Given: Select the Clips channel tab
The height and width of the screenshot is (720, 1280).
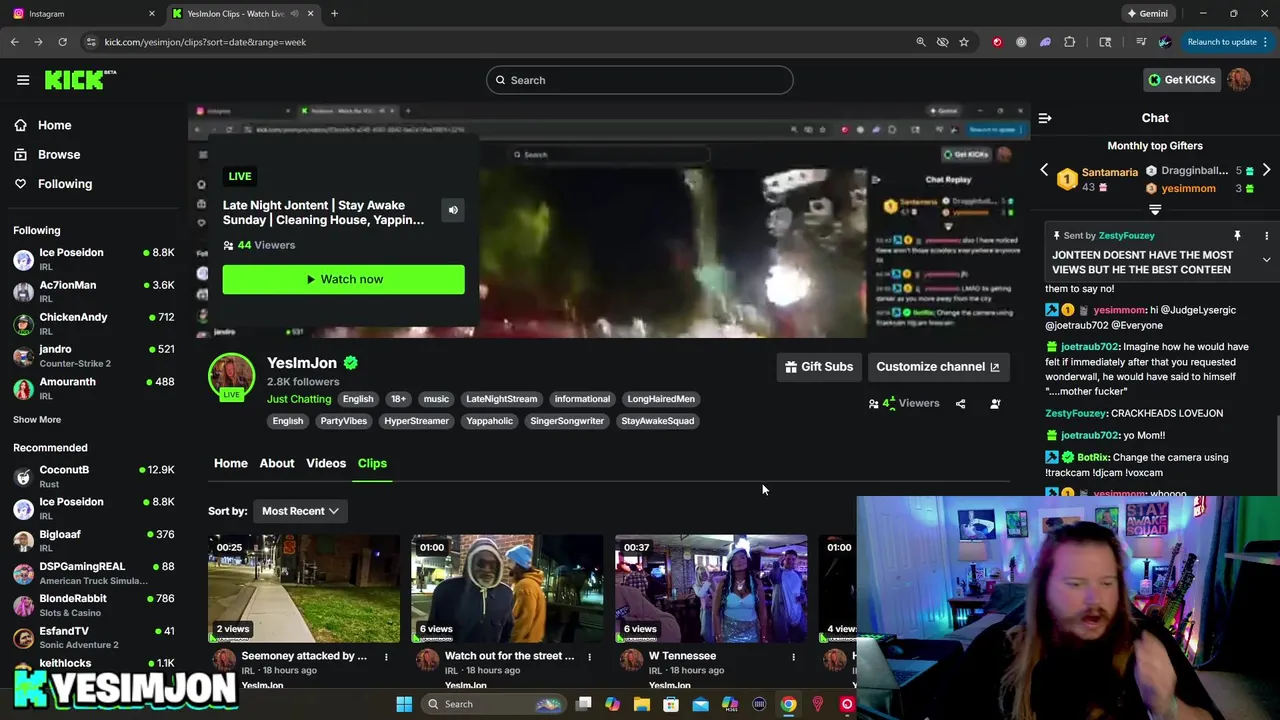Looking at the screenshot, I should tap(372, 463).
